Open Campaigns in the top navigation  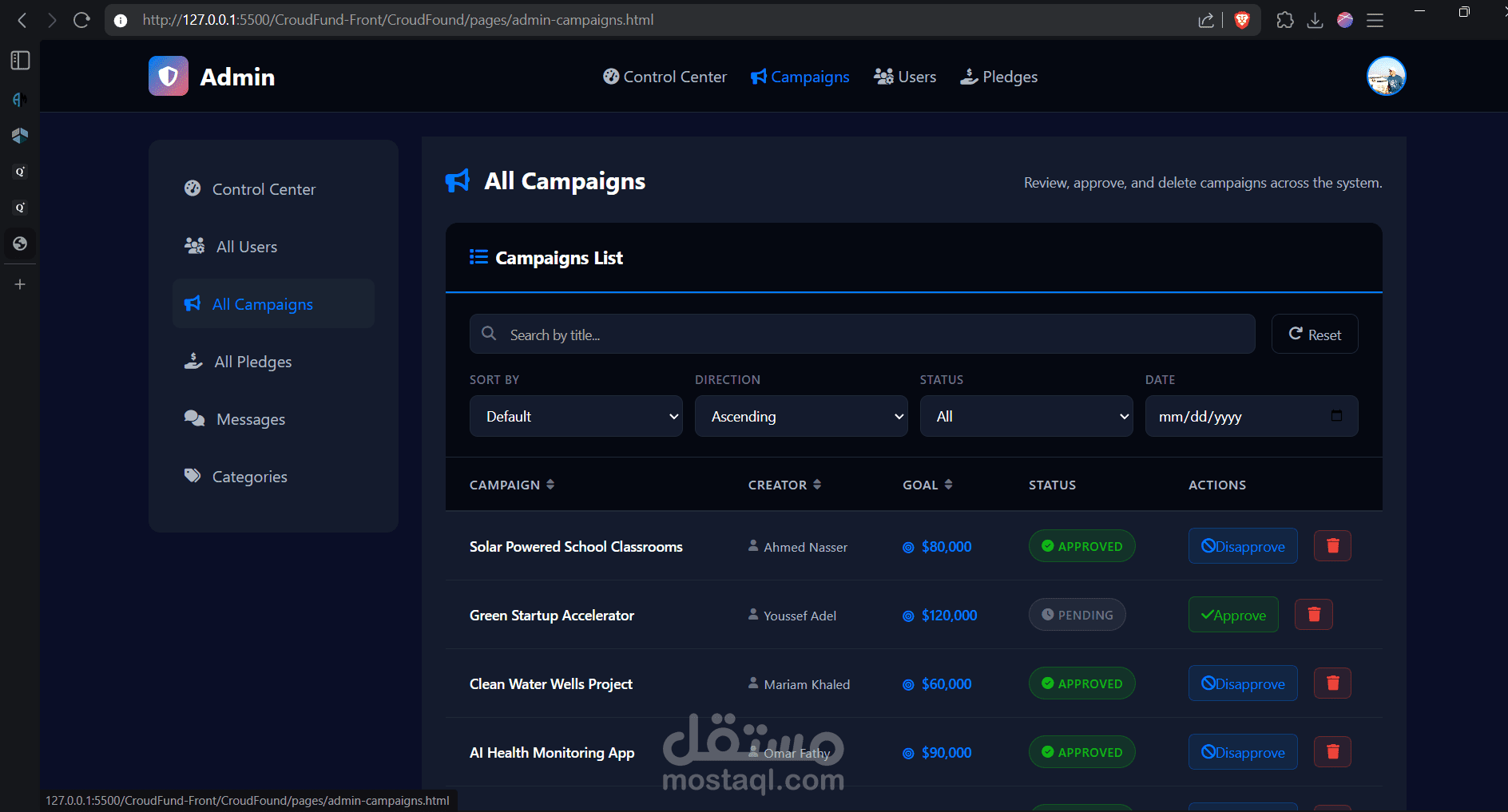(800, 77)
